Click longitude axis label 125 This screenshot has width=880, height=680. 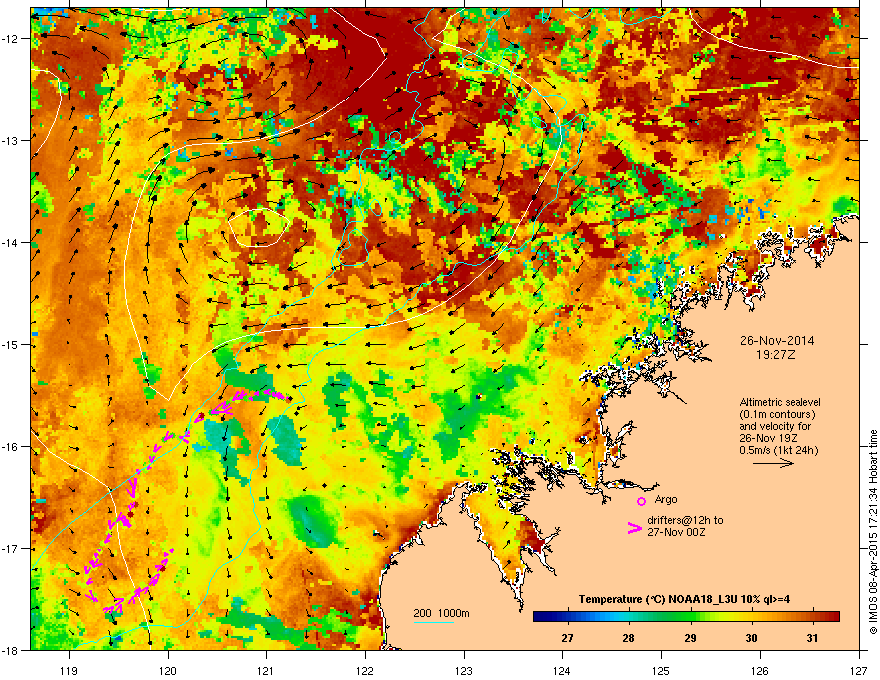coord(661,670)
